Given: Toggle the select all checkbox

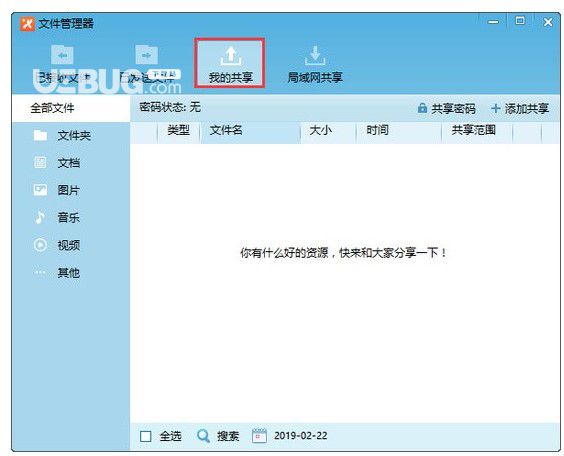Looking at the screenshot, I should pos(146,436).
